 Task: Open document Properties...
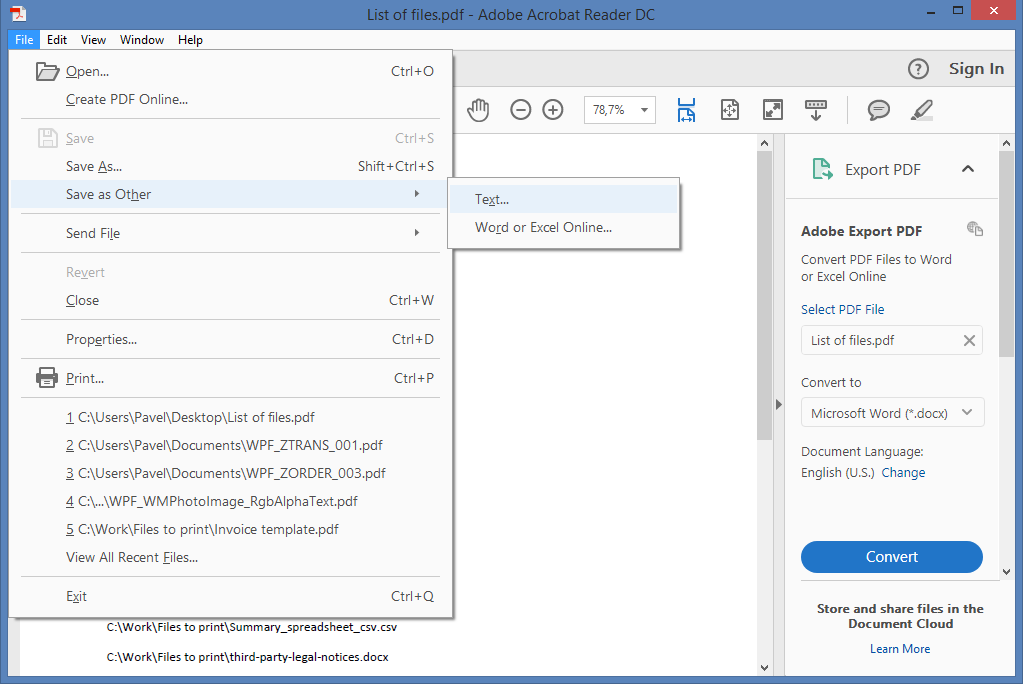coord(226,339)
